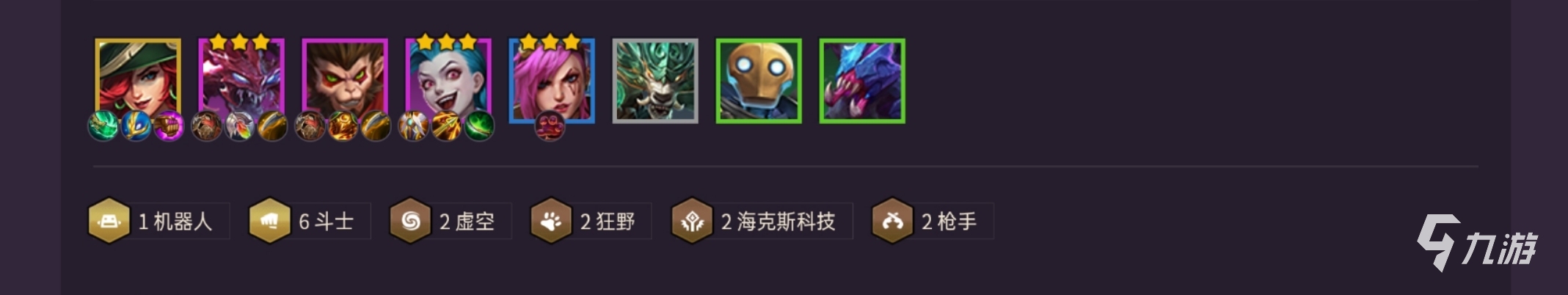Click the 斗士 brawler fist trait icon
The image size is (1568, 295).
[269, 221]
